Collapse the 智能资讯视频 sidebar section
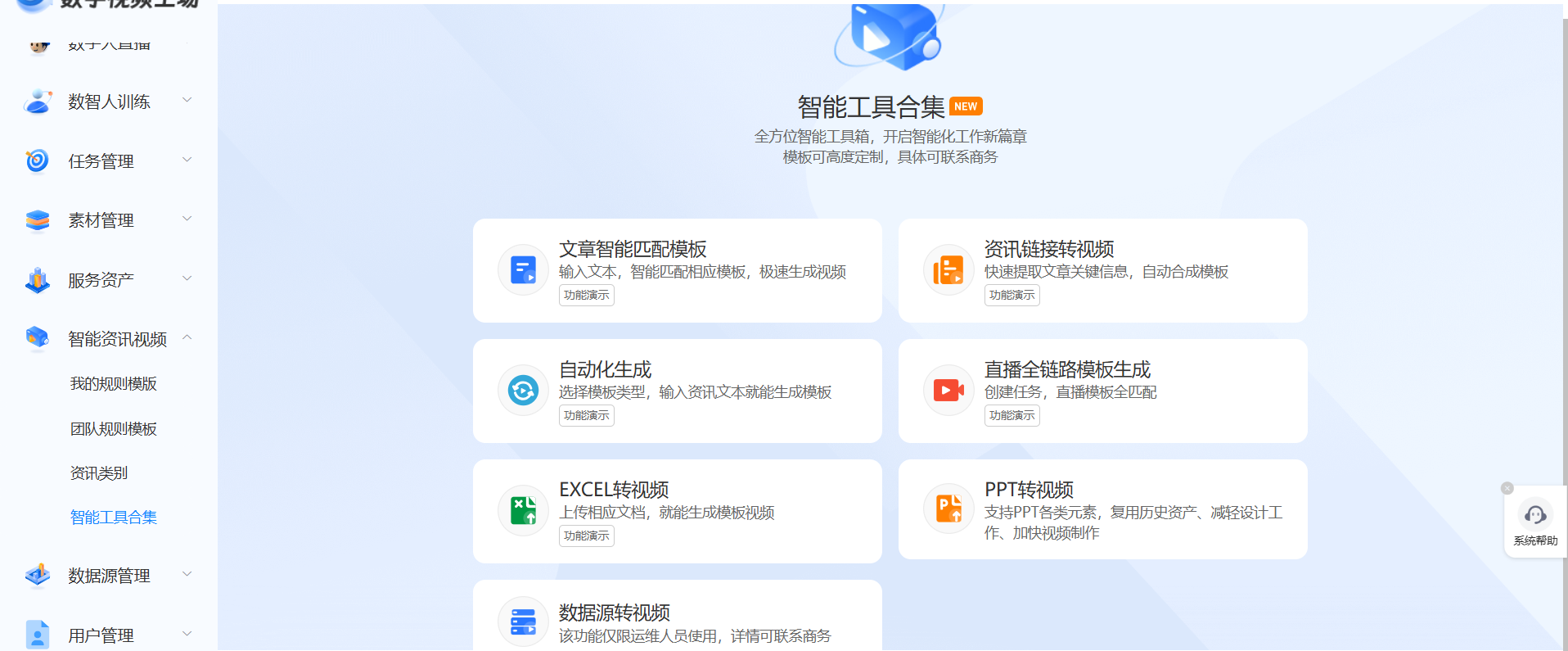 tap(187, 337)
